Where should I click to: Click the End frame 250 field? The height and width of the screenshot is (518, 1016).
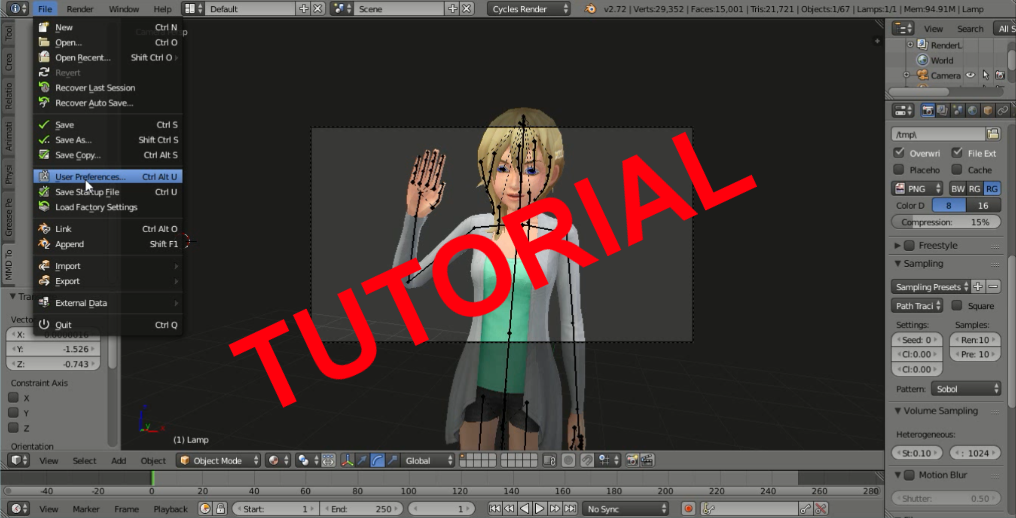click(361, 509)
